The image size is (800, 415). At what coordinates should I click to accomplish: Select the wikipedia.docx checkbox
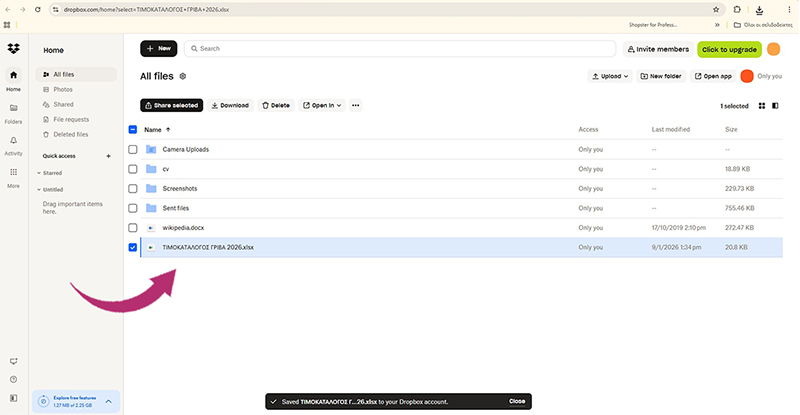[133, 228]
